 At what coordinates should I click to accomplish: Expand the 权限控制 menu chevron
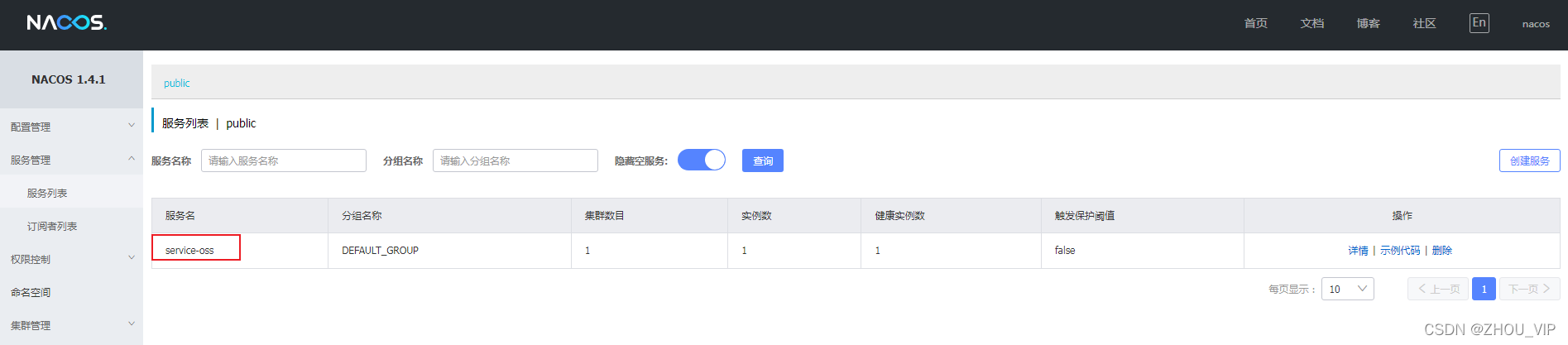(x=131, y=258)
